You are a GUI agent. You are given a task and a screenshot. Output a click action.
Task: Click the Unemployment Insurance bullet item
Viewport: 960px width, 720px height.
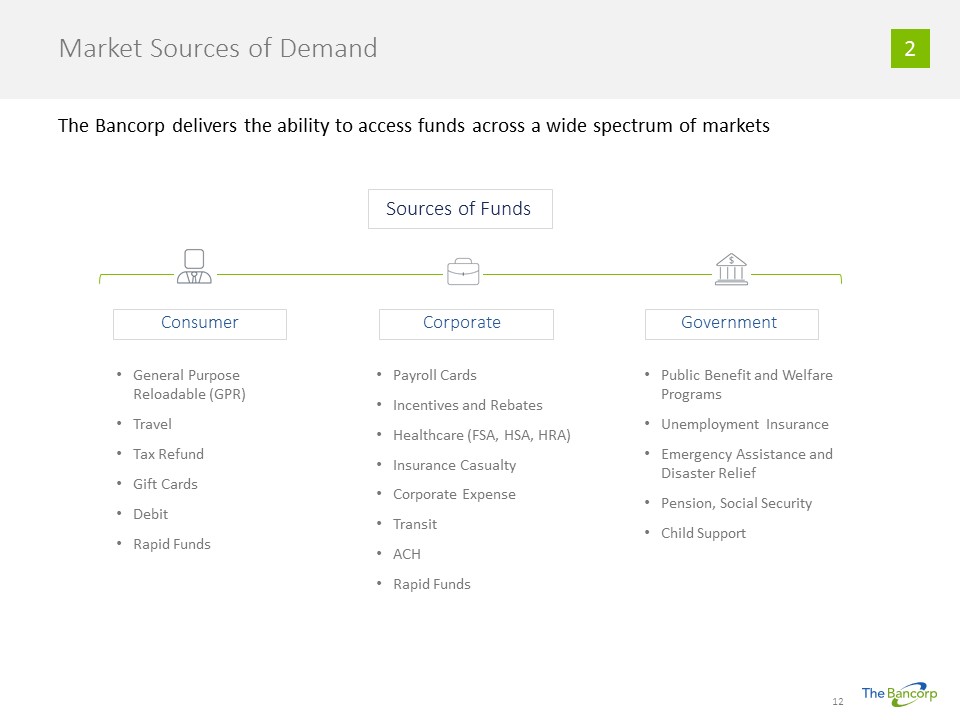pyautogui.click(x=744, y=424)
